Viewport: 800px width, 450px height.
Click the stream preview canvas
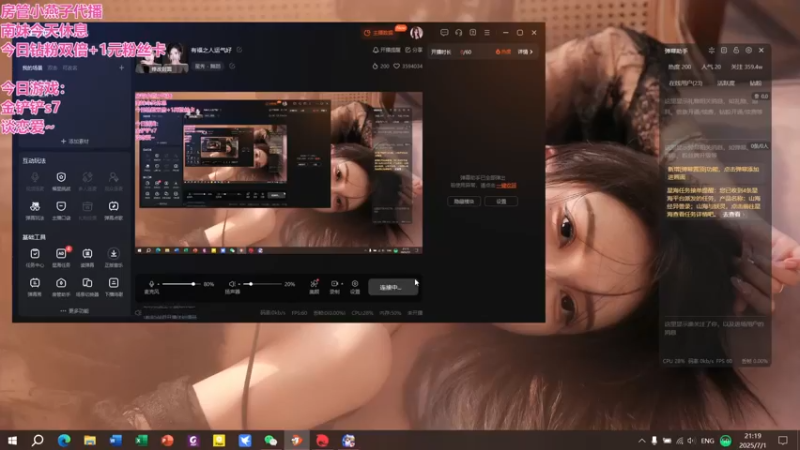pos(279,173)
